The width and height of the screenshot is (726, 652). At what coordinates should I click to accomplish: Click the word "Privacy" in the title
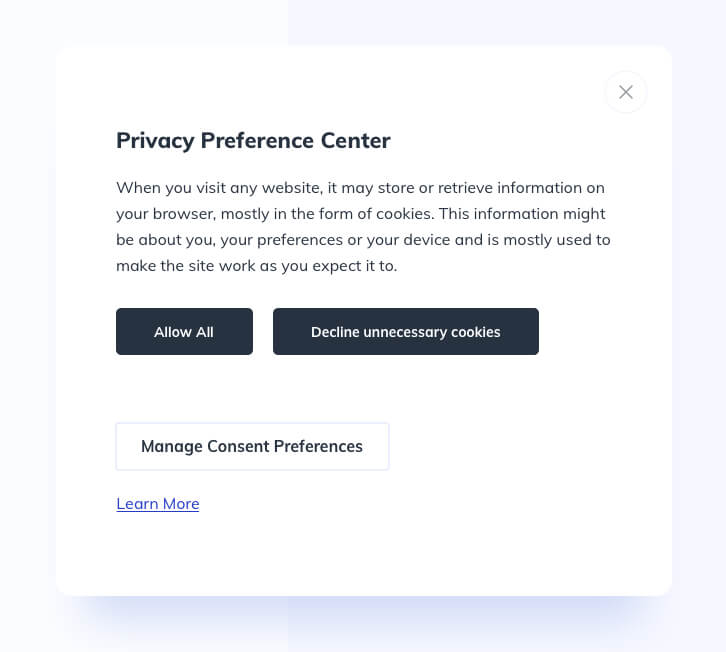(155, 141)
